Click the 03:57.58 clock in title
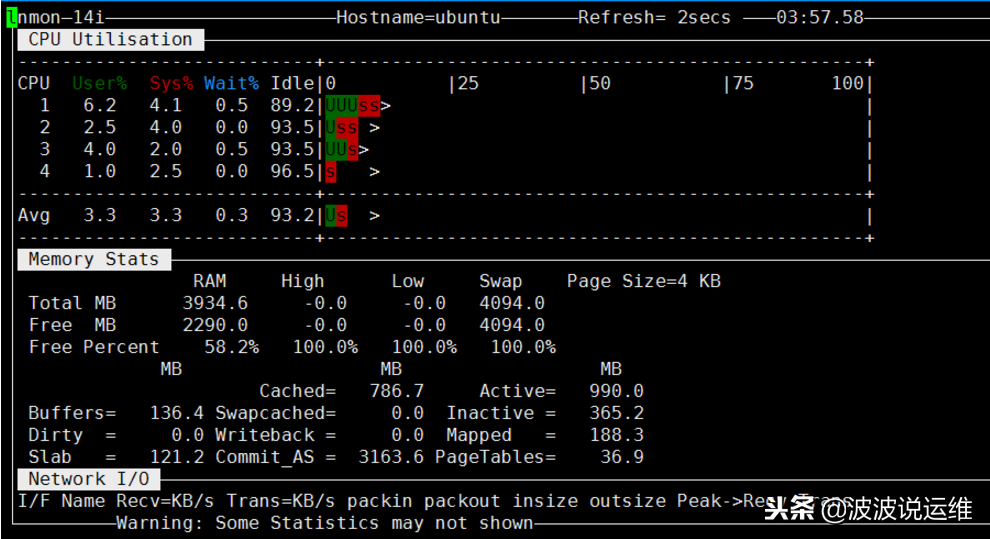 (x=819, y=17)
